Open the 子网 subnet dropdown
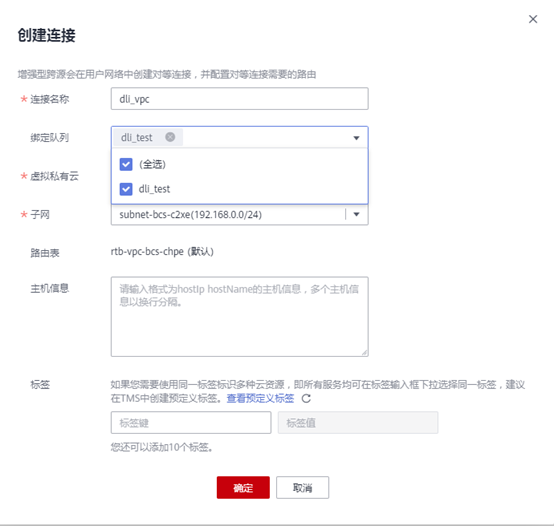 (356, 214)
